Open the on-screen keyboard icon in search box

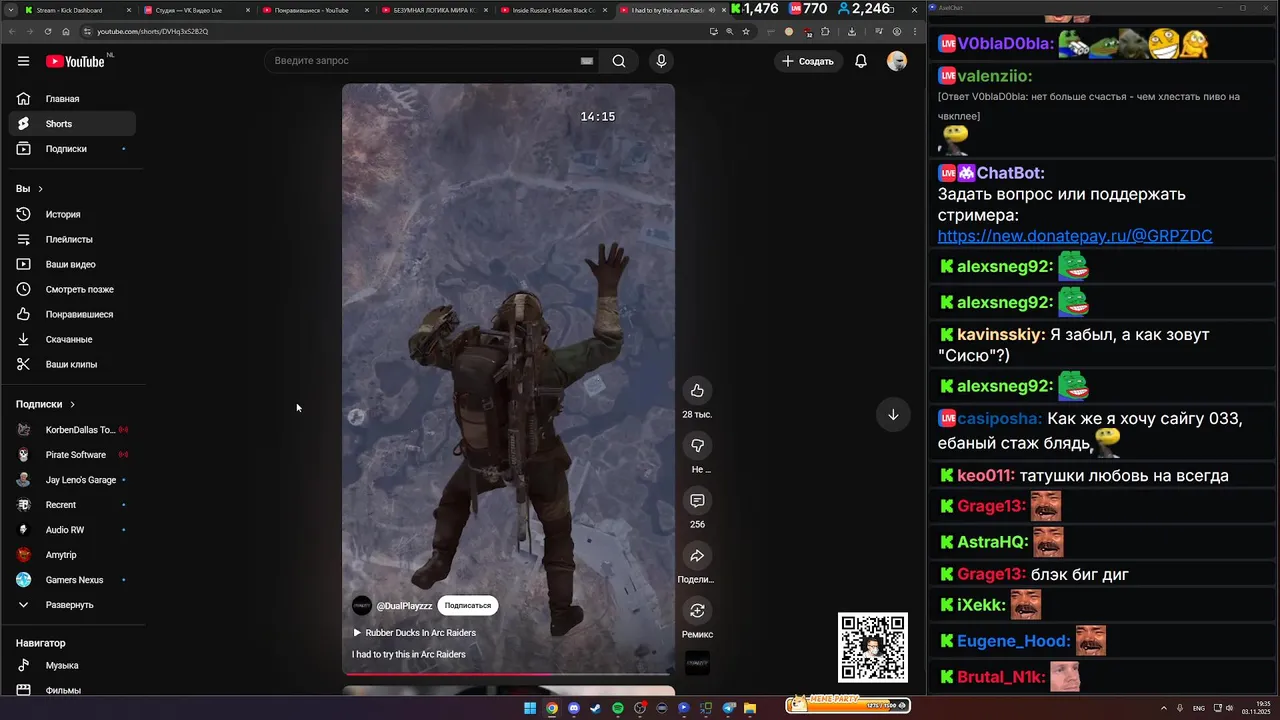coord(587,61)
